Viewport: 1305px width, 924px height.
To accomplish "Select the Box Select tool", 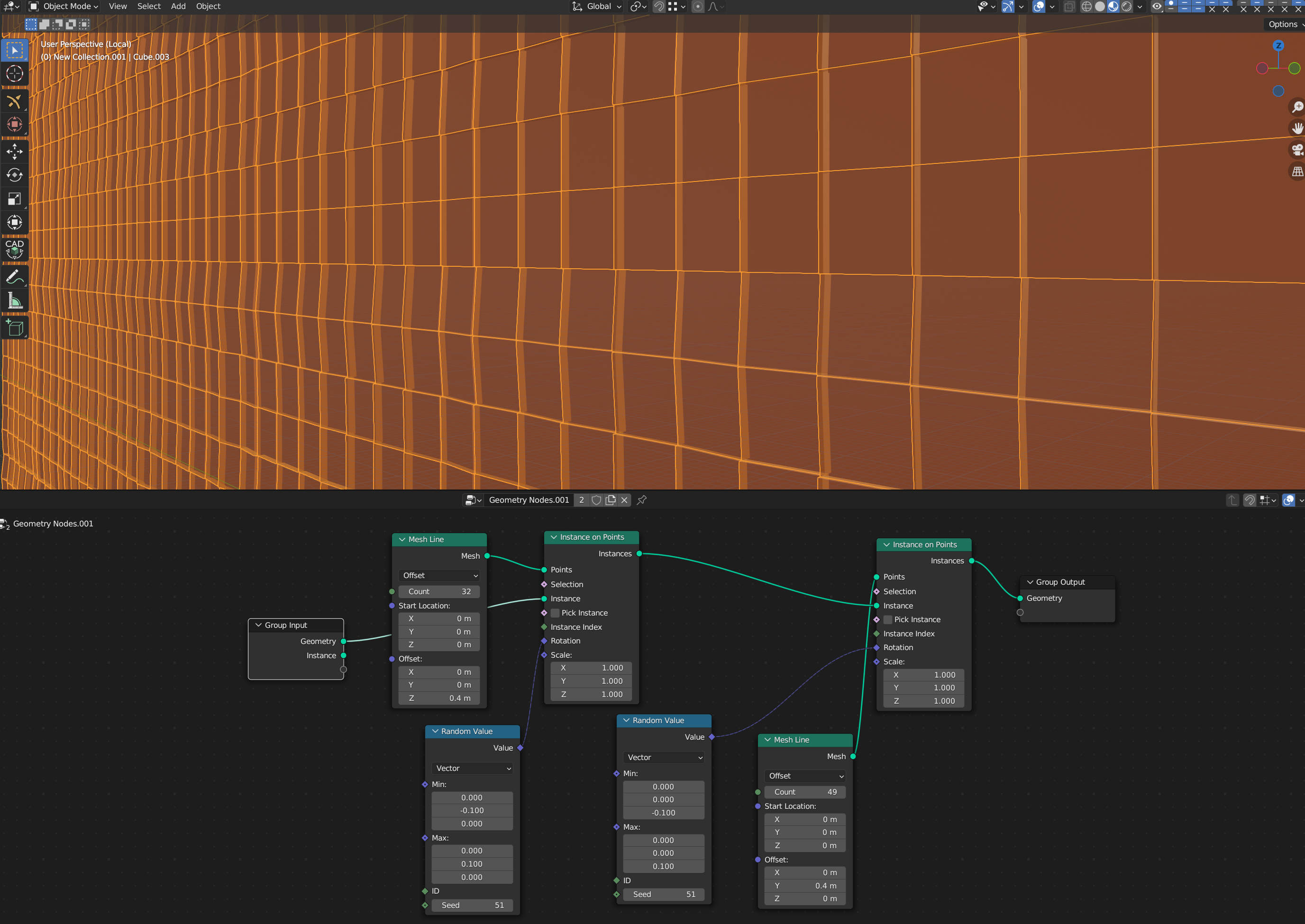I will tap(15, 50).
